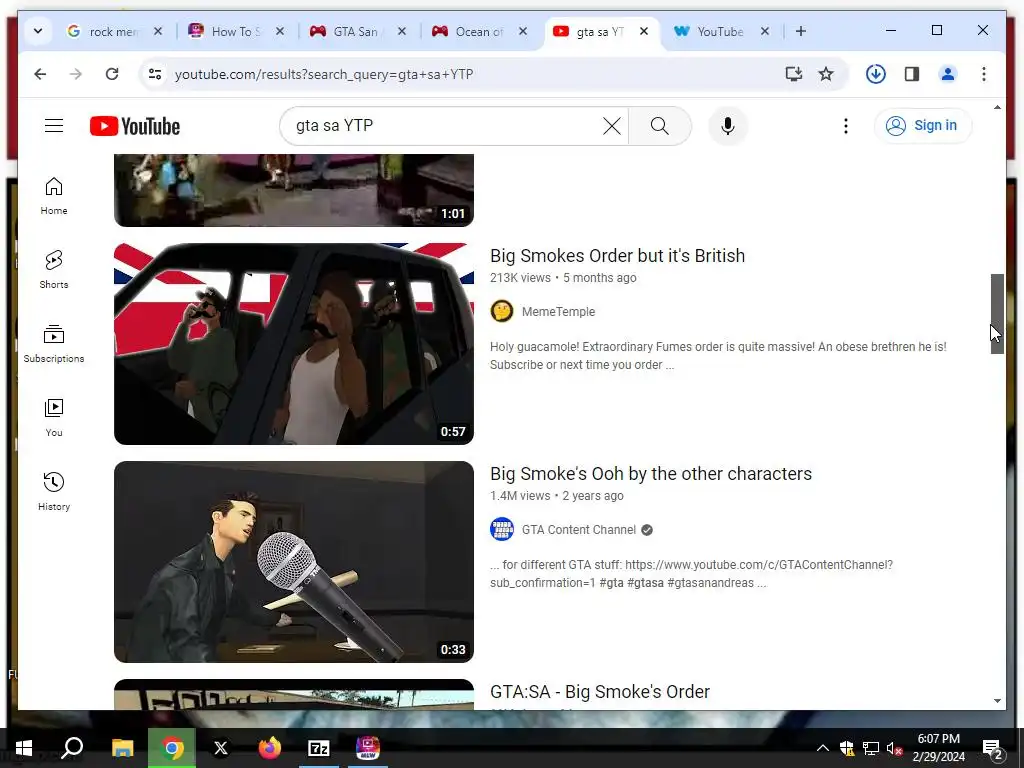Click the page vertical scrollbar thumb
The width and height of the screenshot is (1024, 768).
coord(997,313)
